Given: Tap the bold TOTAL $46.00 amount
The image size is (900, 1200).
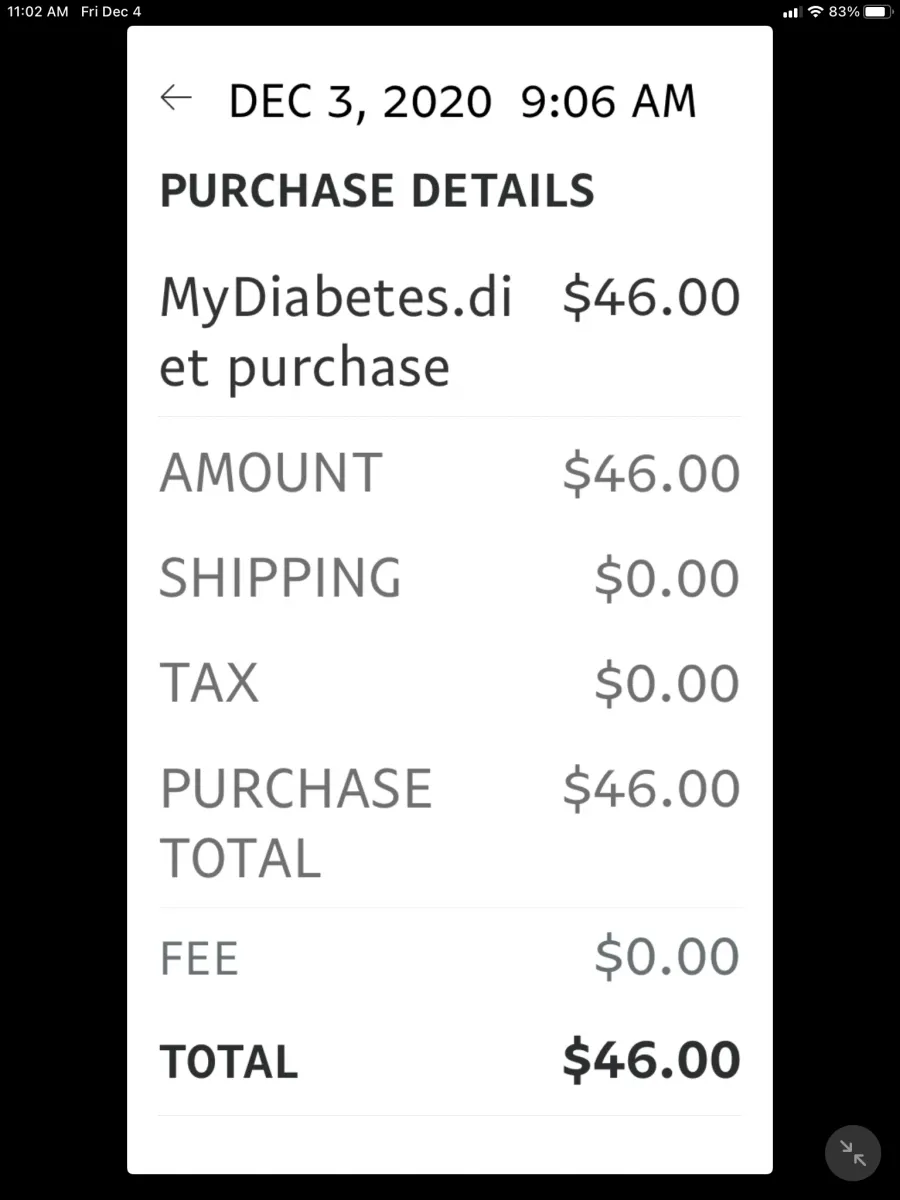Looking at the screenshot, I should [x=651, y=1061].
